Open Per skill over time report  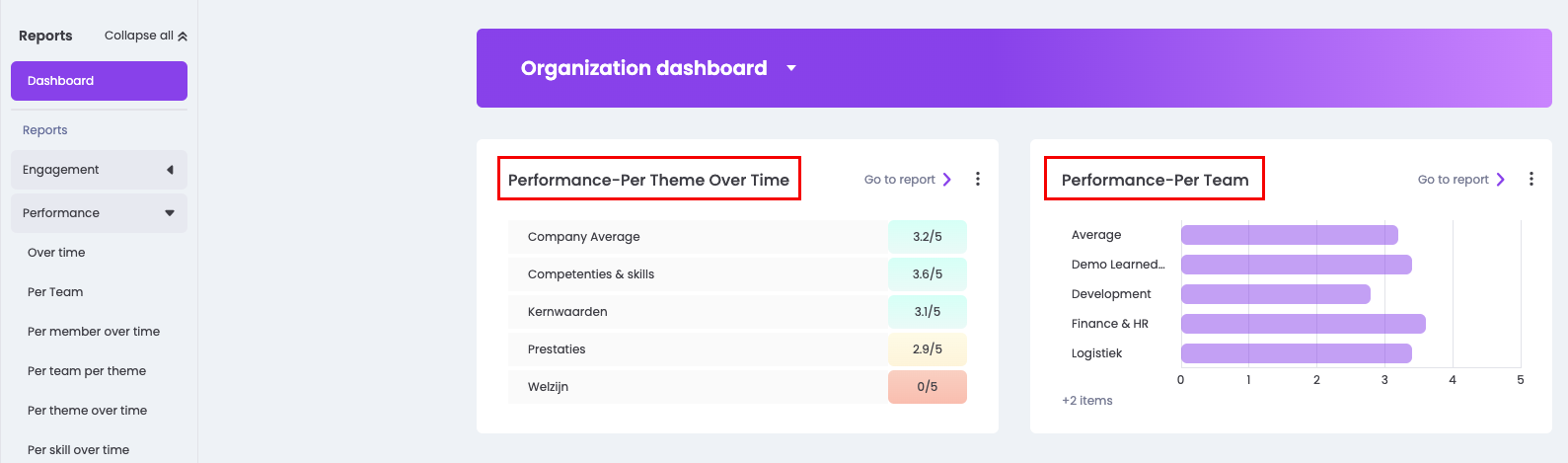[78, 450]
